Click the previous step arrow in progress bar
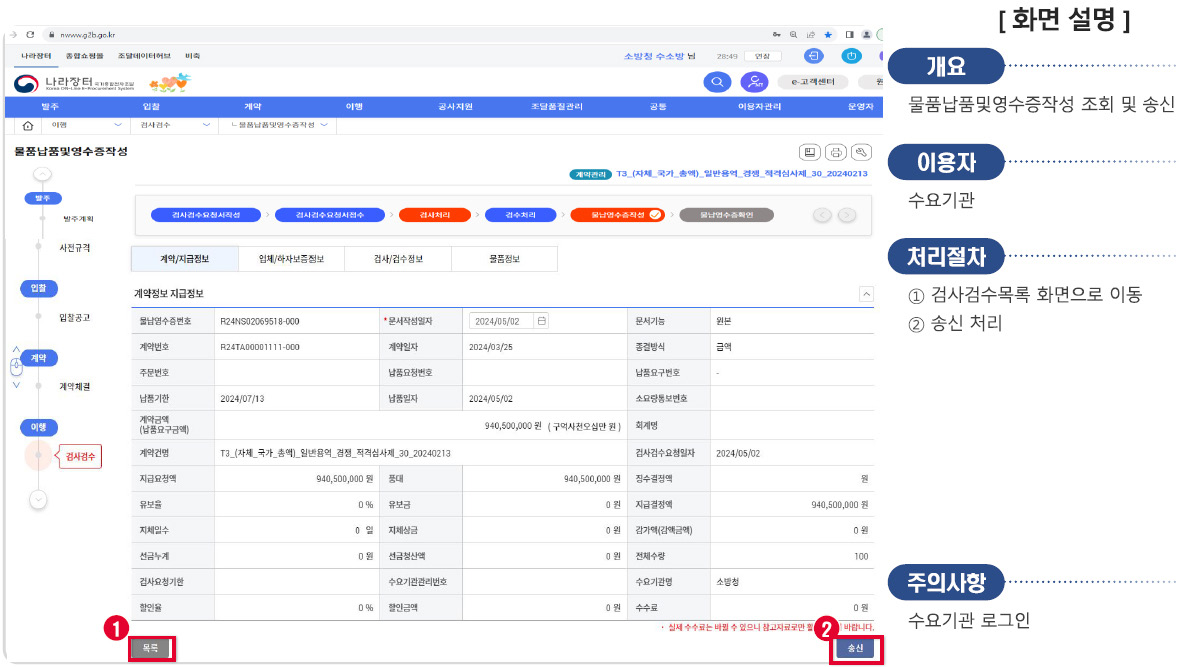Screen dimensions: 1179x667 point(822,215)
